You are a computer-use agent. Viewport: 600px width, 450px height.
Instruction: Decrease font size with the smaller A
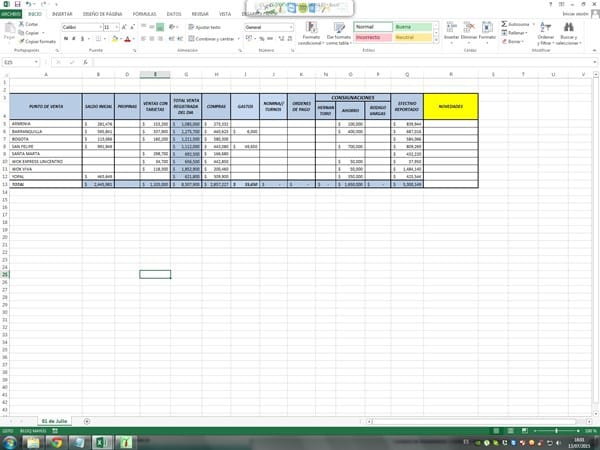(132, 27)
